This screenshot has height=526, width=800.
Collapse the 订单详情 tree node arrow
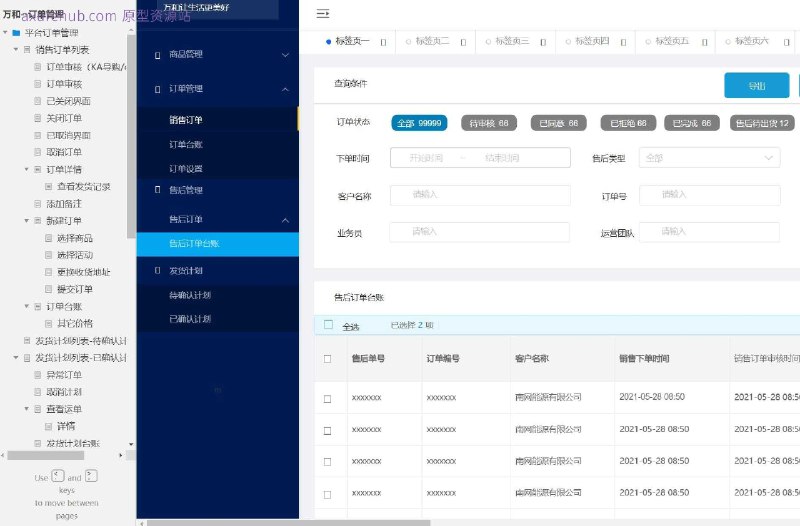click(x=27, y=169)
